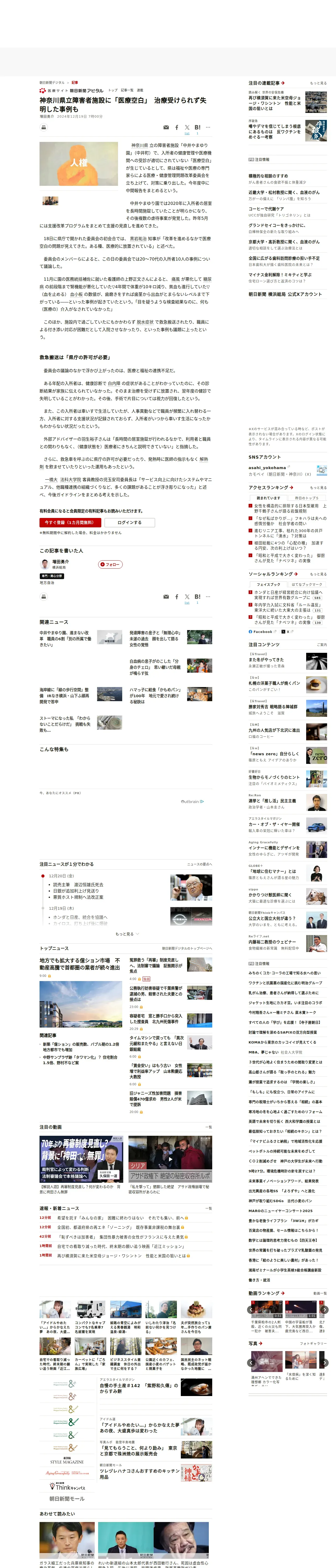This screenshot has height=1568, width=336.
Task: Open the orange 人権 article main image
Action: (x=79, y=164)
